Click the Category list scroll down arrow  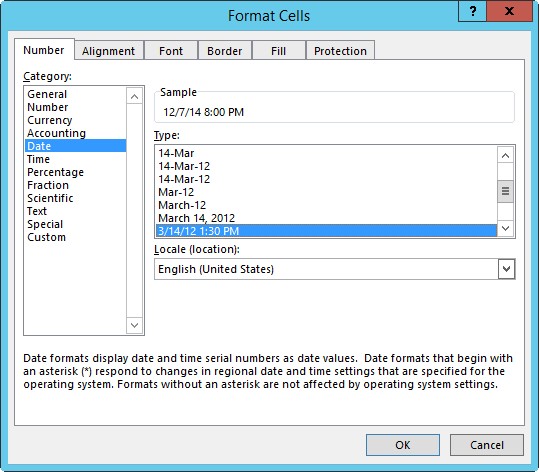click(134, 325)
